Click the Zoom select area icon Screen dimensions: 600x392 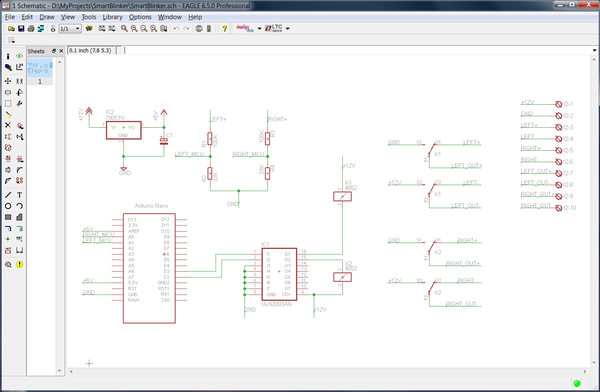(x=163, y=29)
